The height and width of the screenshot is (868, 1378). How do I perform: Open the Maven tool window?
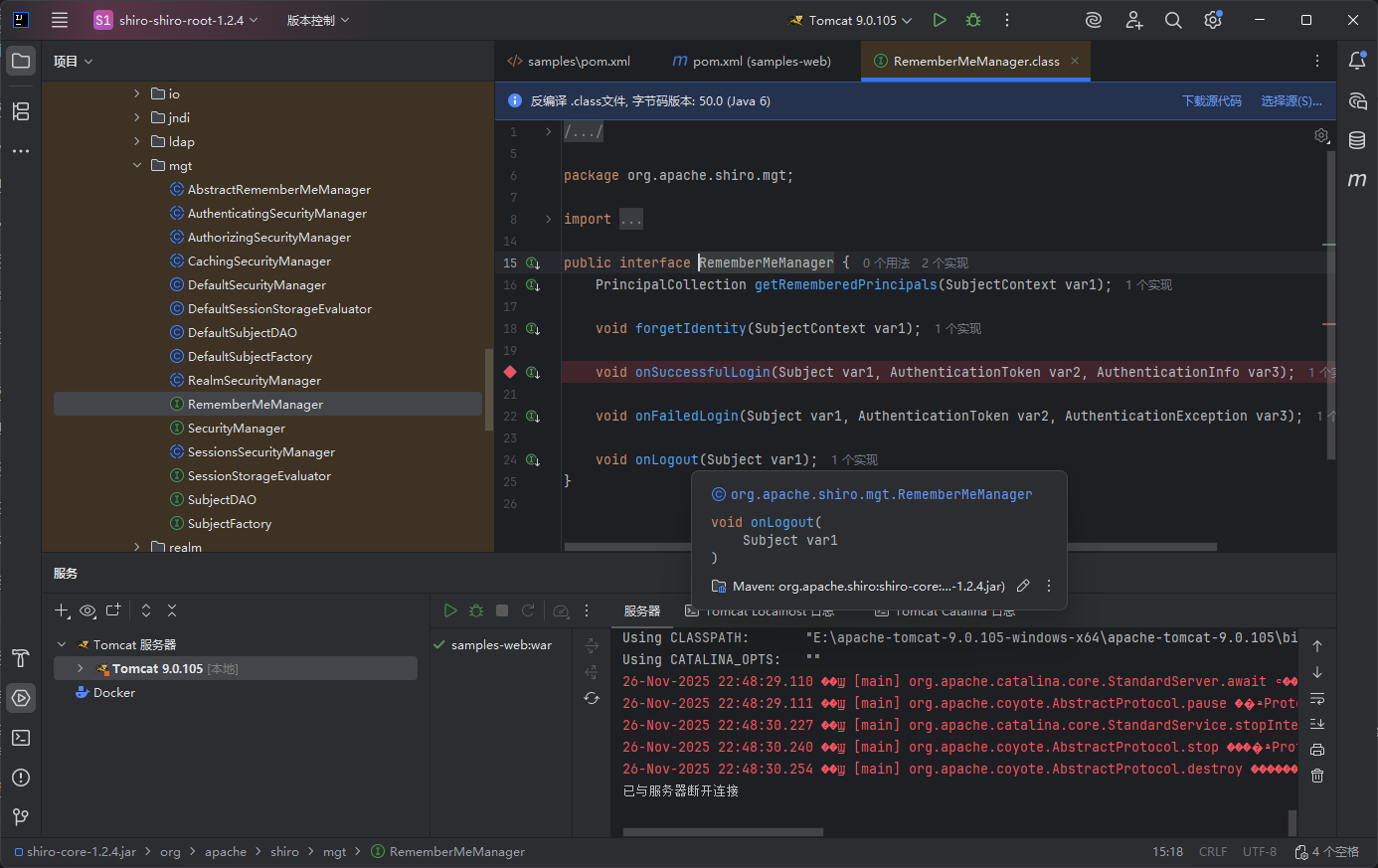point(1357,180)
